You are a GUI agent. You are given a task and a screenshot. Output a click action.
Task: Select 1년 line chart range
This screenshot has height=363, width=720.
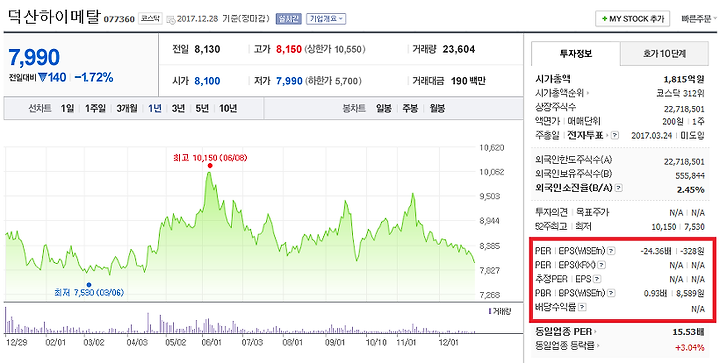coord(155,109)
